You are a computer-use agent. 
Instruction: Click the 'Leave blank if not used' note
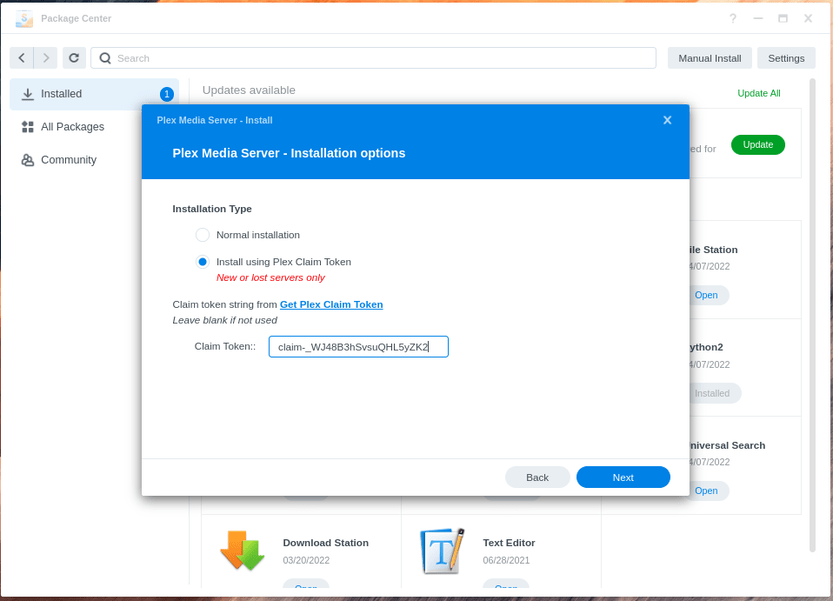coord(225,320)
